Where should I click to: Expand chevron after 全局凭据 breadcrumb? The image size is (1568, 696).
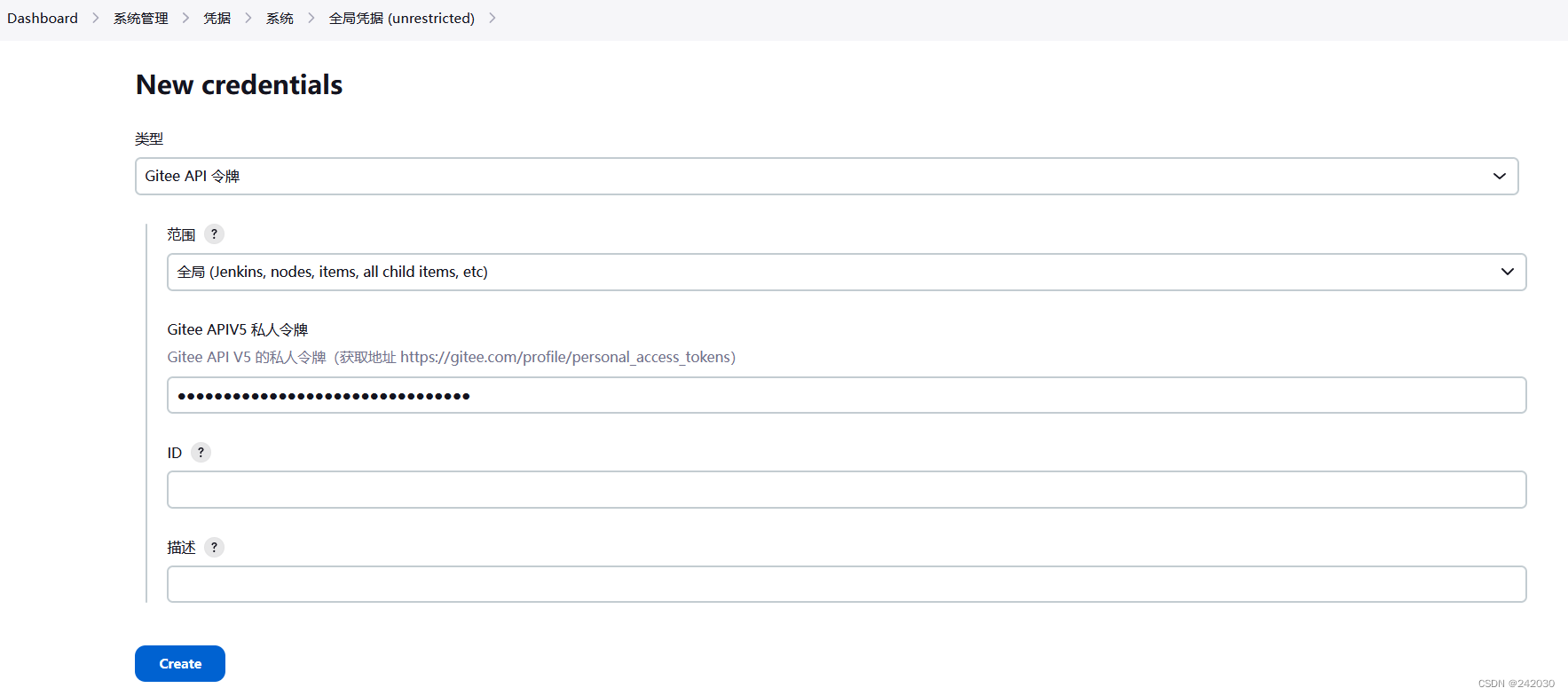(492, 18)
